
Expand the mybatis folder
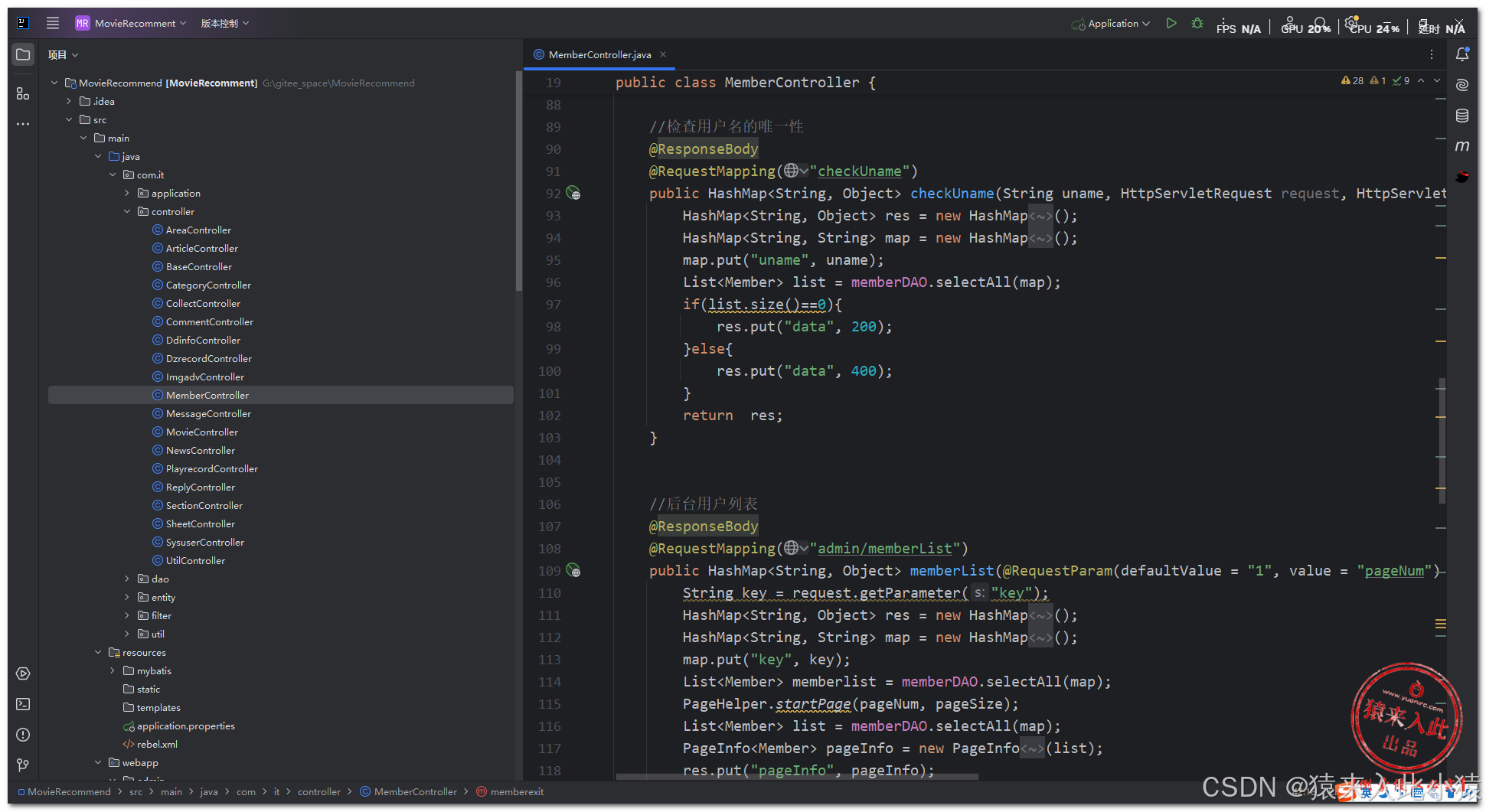(113, 670)
